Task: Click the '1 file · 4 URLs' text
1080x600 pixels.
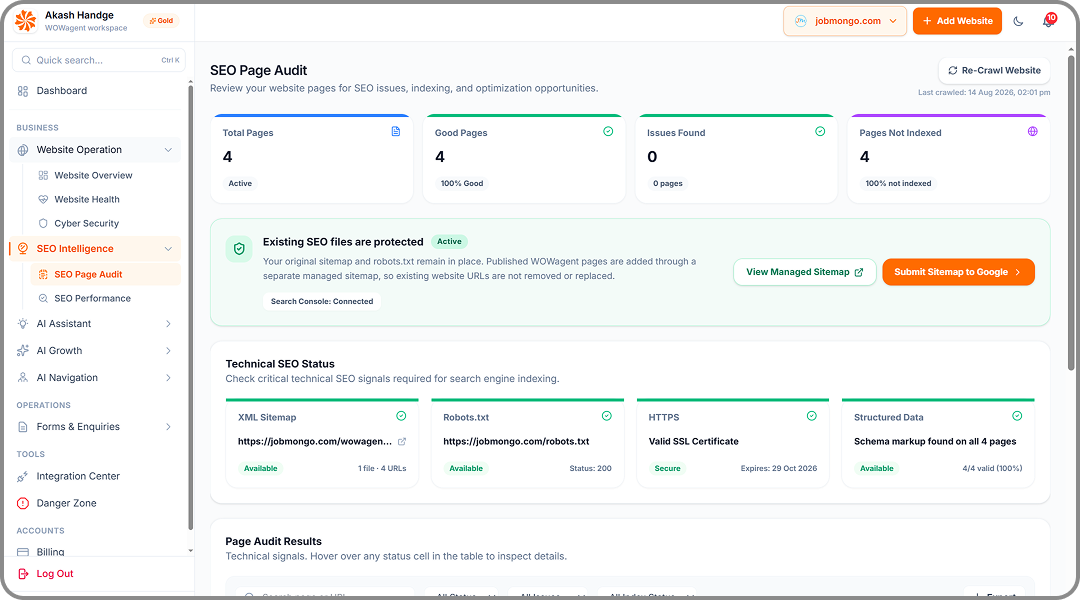Action: pyautogui.click(x=382, y=468)
